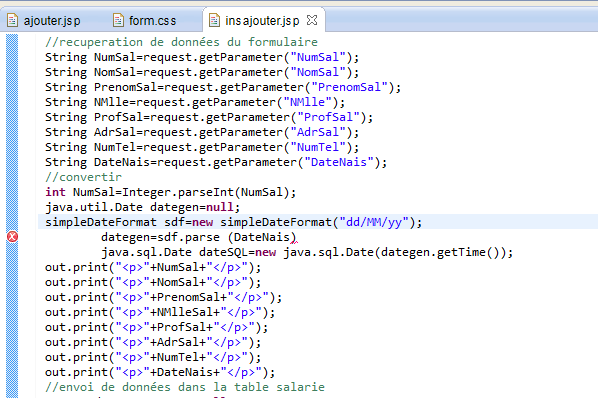The width and height of the screenshot is (598, 398).
Task: Switch to the ajouter.jsp tab
Action: point(44,21)
